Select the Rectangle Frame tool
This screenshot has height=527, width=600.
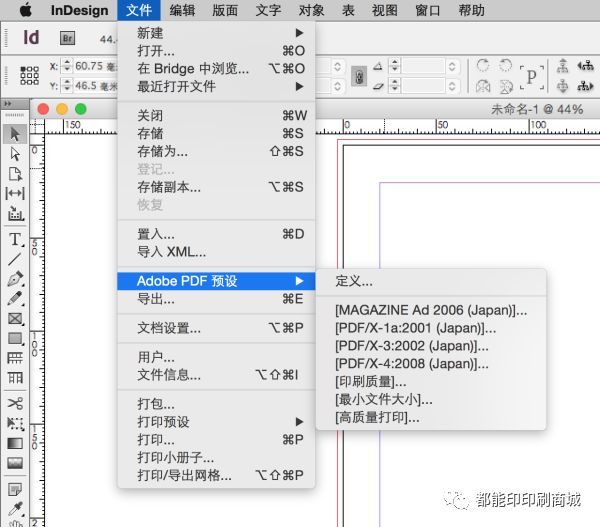pyautogui.click(x=15, y=319)
